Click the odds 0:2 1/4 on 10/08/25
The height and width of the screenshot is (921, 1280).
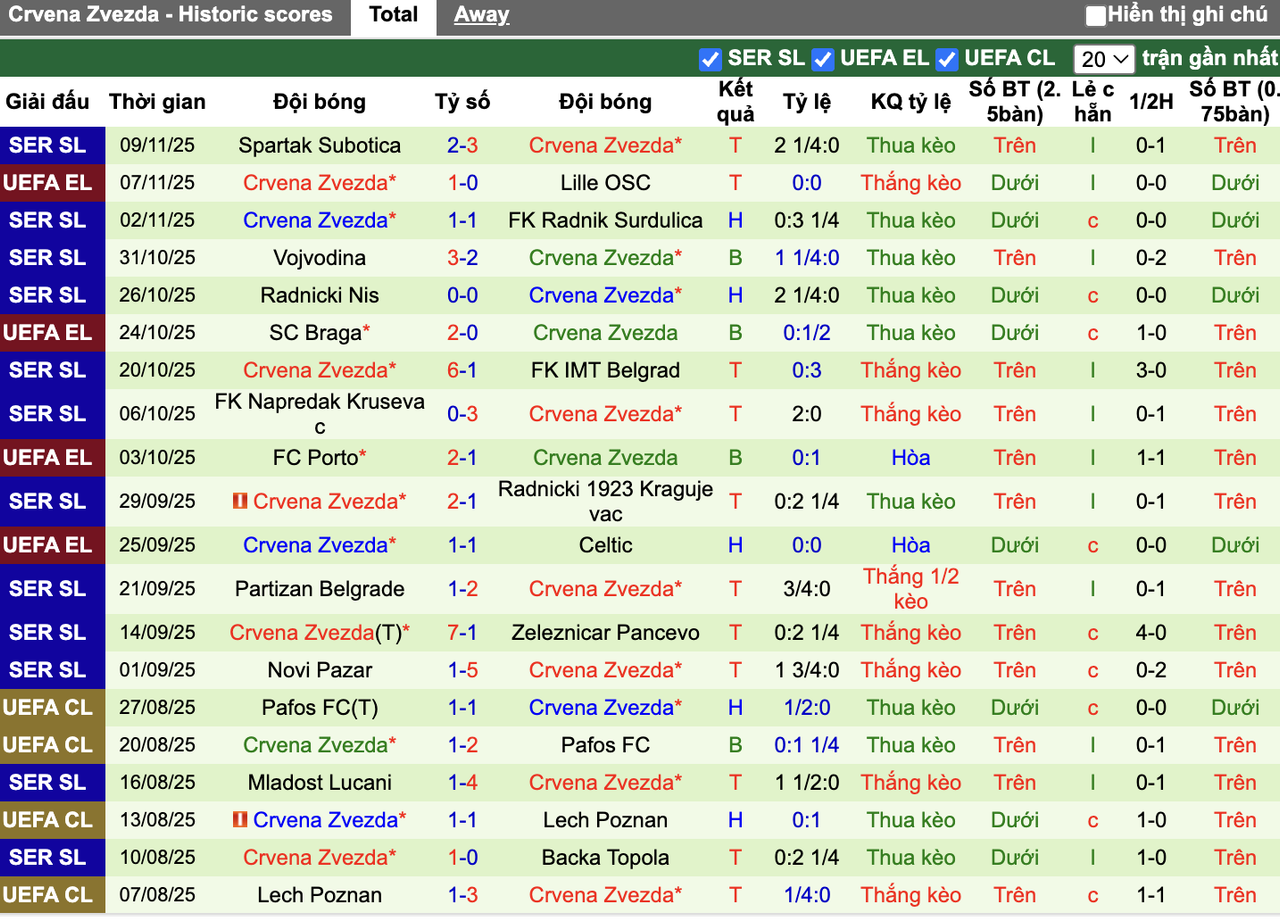click(x=807, y=858)
